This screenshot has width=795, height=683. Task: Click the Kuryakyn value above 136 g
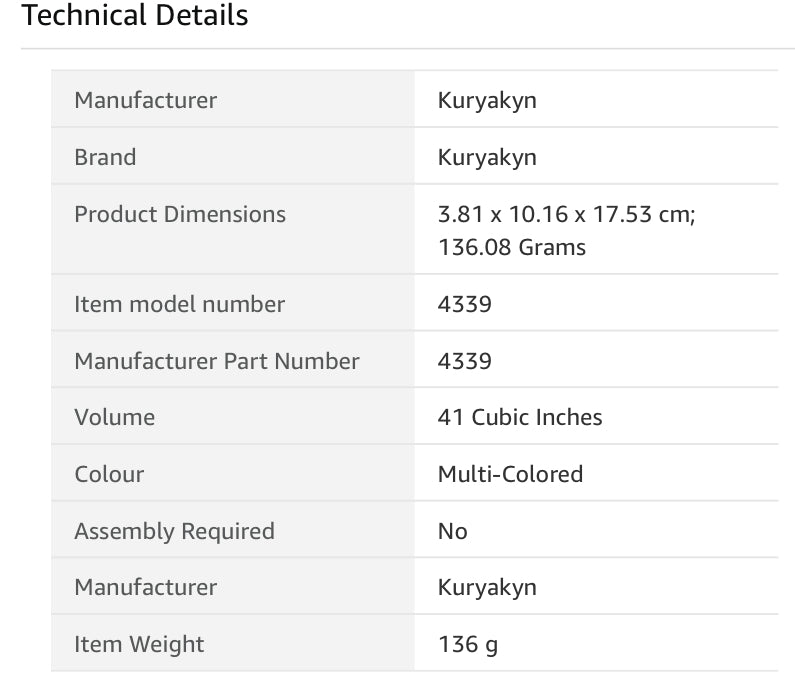[487, 587]
